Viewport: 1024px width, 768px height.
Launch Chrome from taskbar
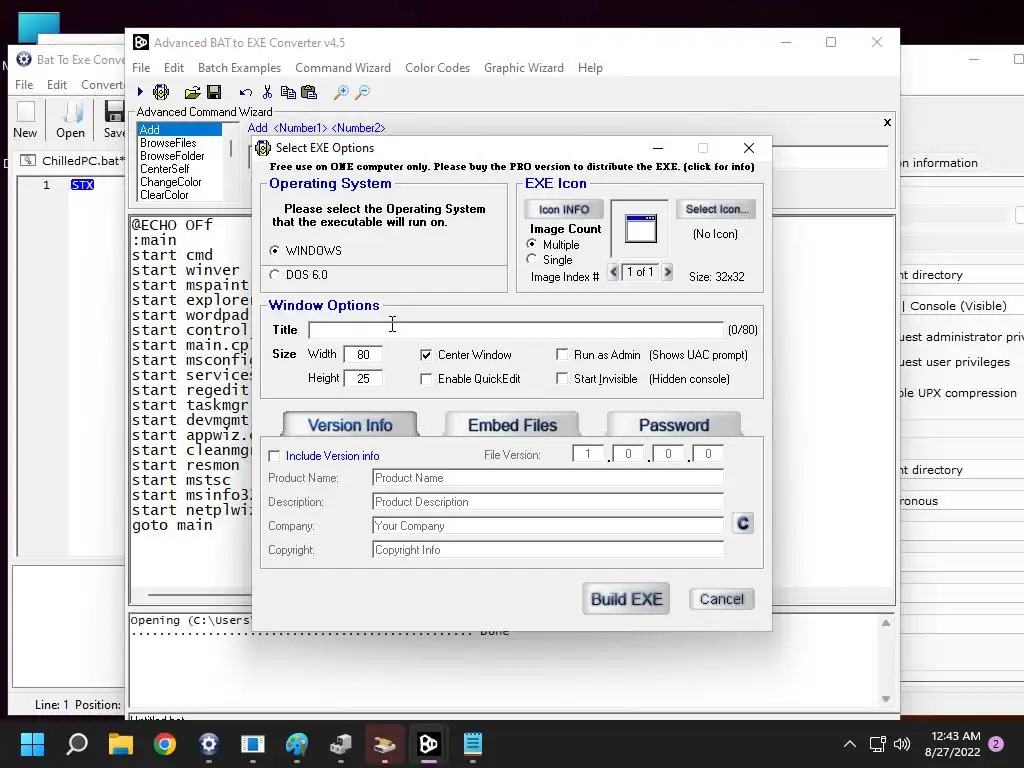[x=165, y=744]
